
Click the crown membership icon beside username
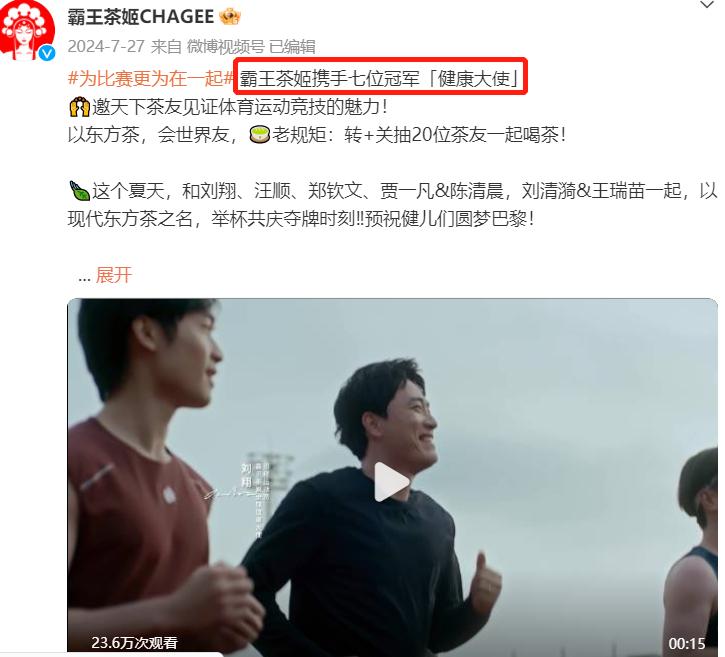pos(230,17)
